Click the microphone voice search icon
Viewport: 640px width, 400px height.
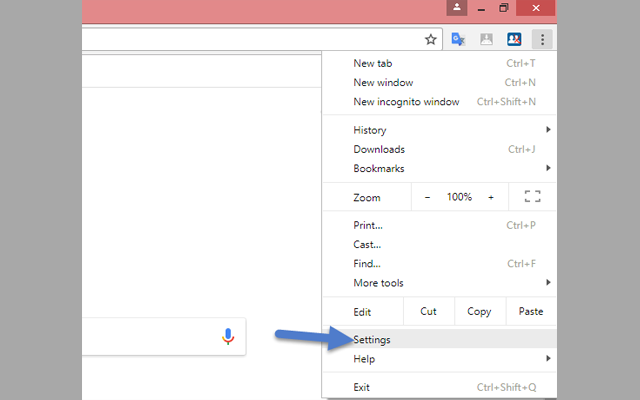[228, 337]
